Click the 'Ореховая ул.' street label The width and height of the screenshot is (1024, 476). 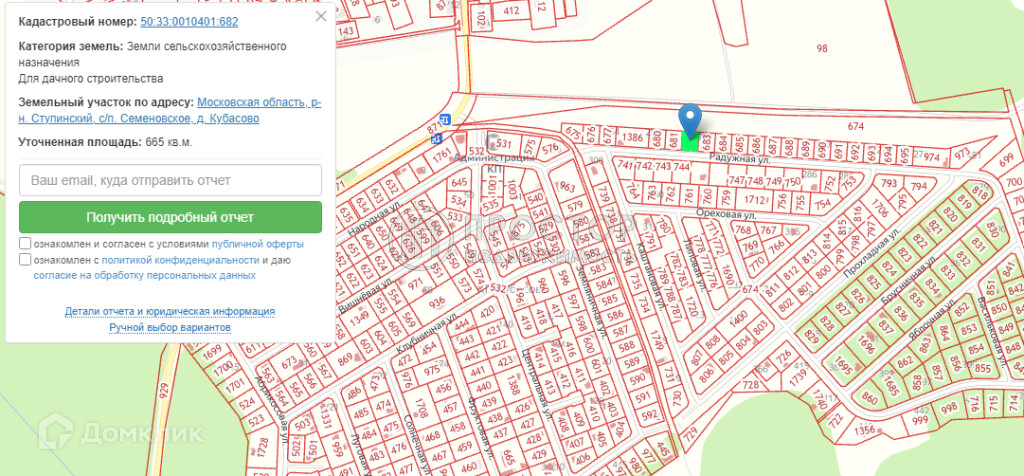(x=726, y=214)
